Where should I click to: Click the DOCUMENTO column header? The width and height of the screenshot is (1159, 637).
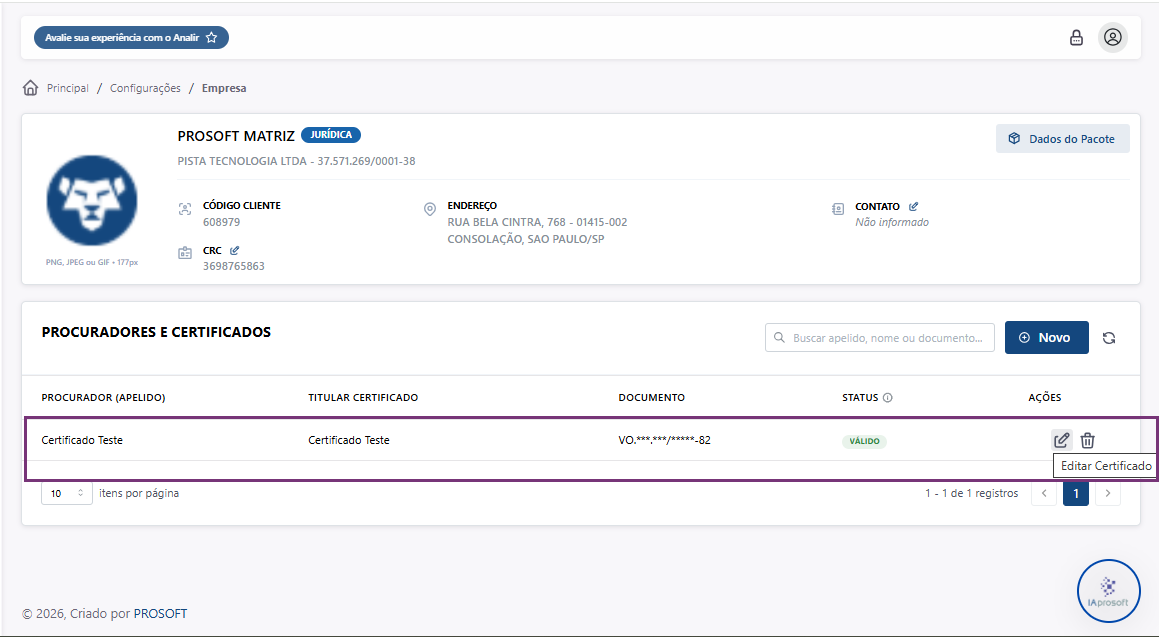[x=651, y=398]
